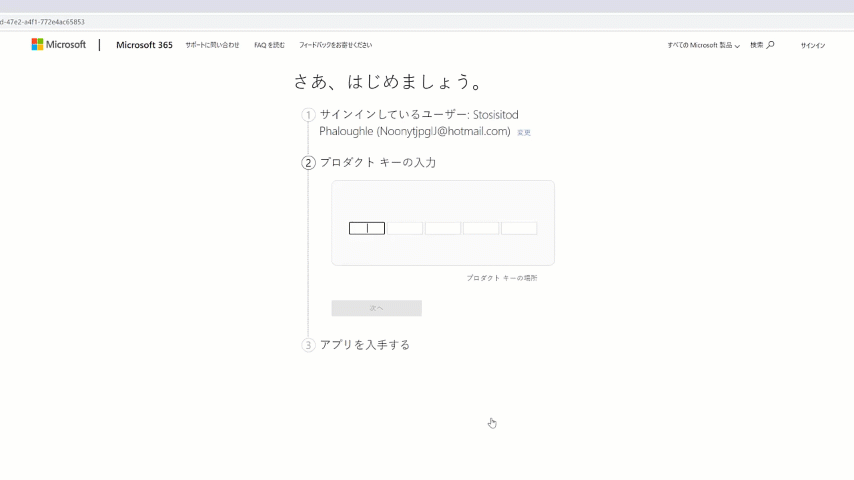The image size is (854, 480).
Task: Select the third product key box
Action: [443, 228]
